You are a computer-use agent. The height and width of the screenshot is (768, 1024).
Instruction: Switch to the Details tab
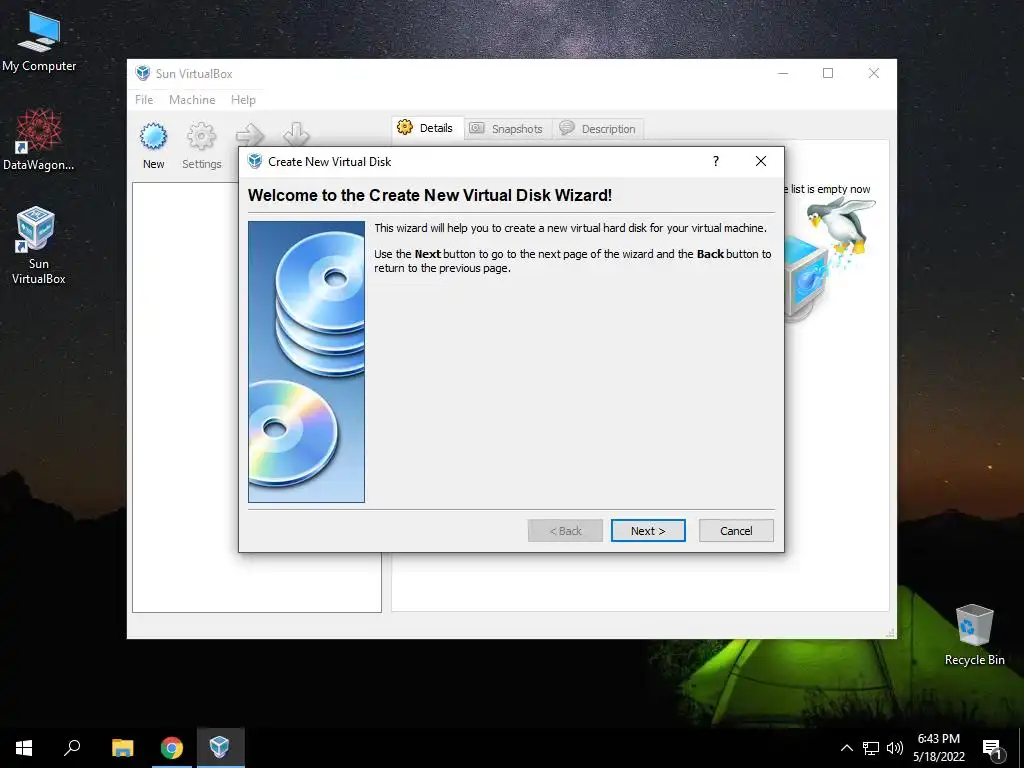point(428,128)
